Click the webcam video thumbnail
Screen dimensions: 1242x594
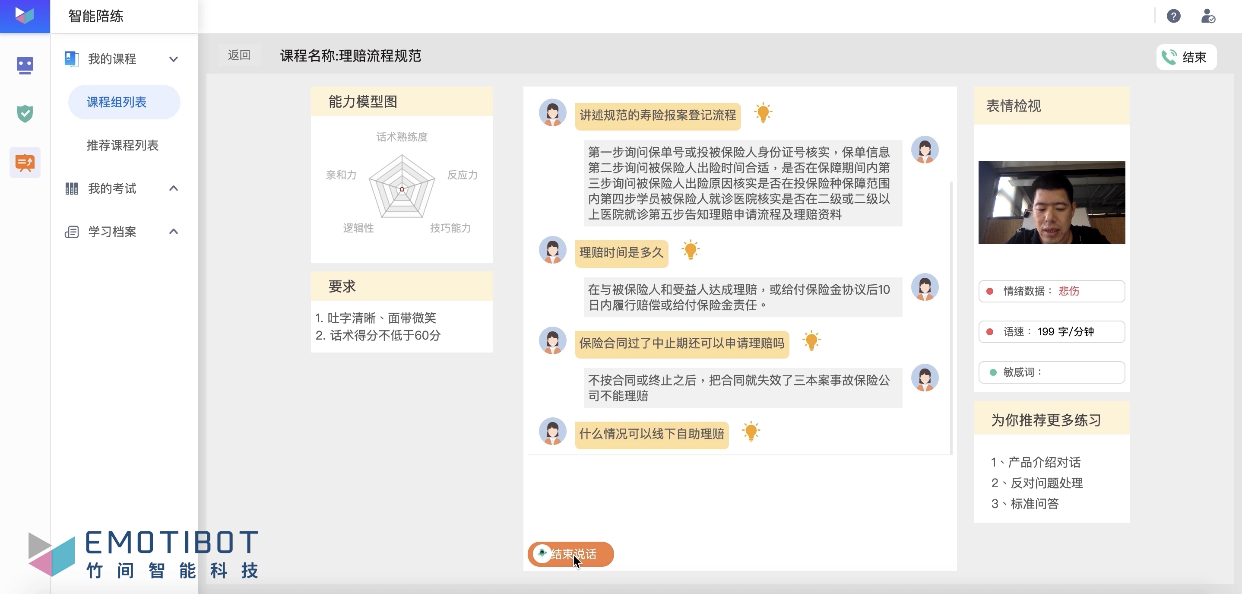pos(1051,202)
